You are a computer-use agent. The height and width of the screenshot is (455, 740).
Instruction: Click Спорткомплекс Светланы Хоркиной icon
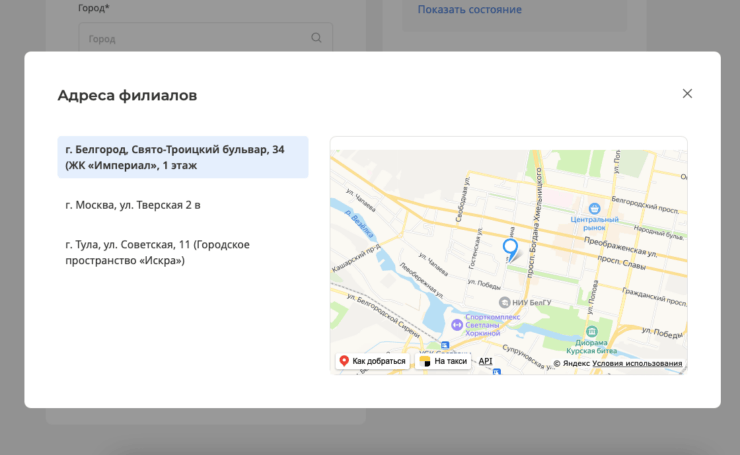pyautogui.click(x=456, y=325)
